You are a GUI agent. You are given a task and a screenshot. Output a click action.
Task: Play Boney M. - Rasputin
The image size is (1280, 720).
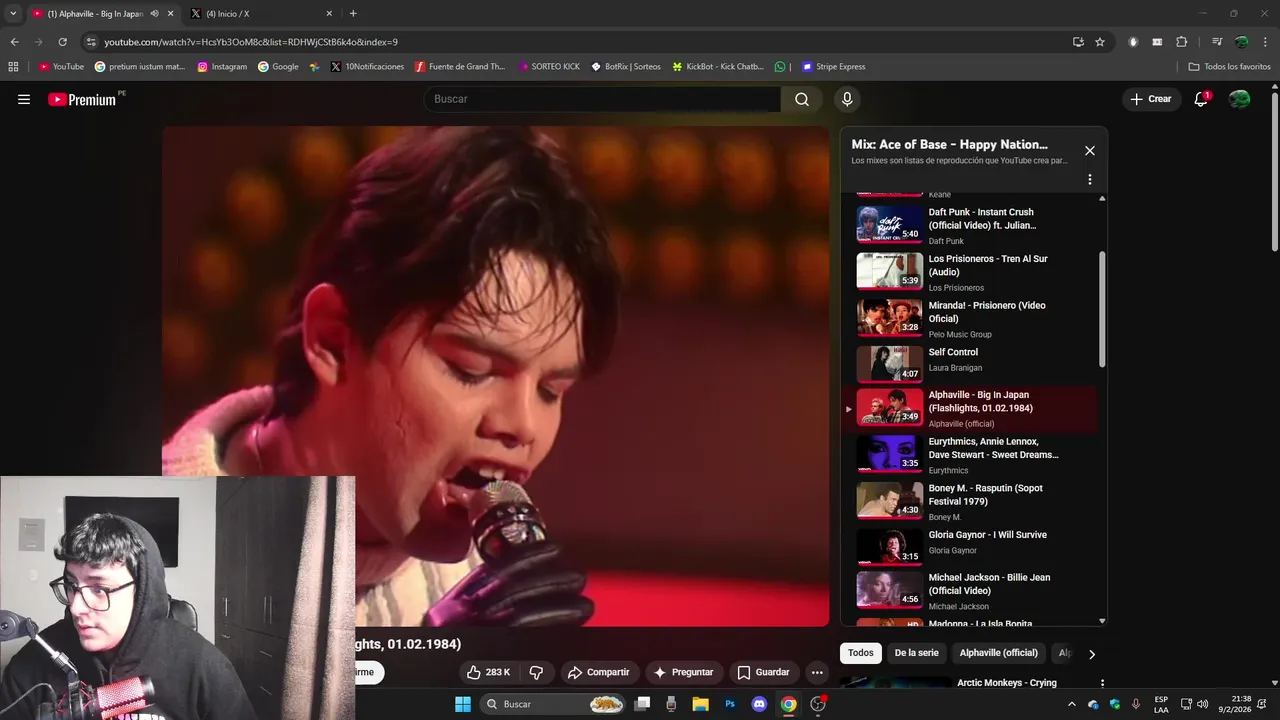click(969, 501)
